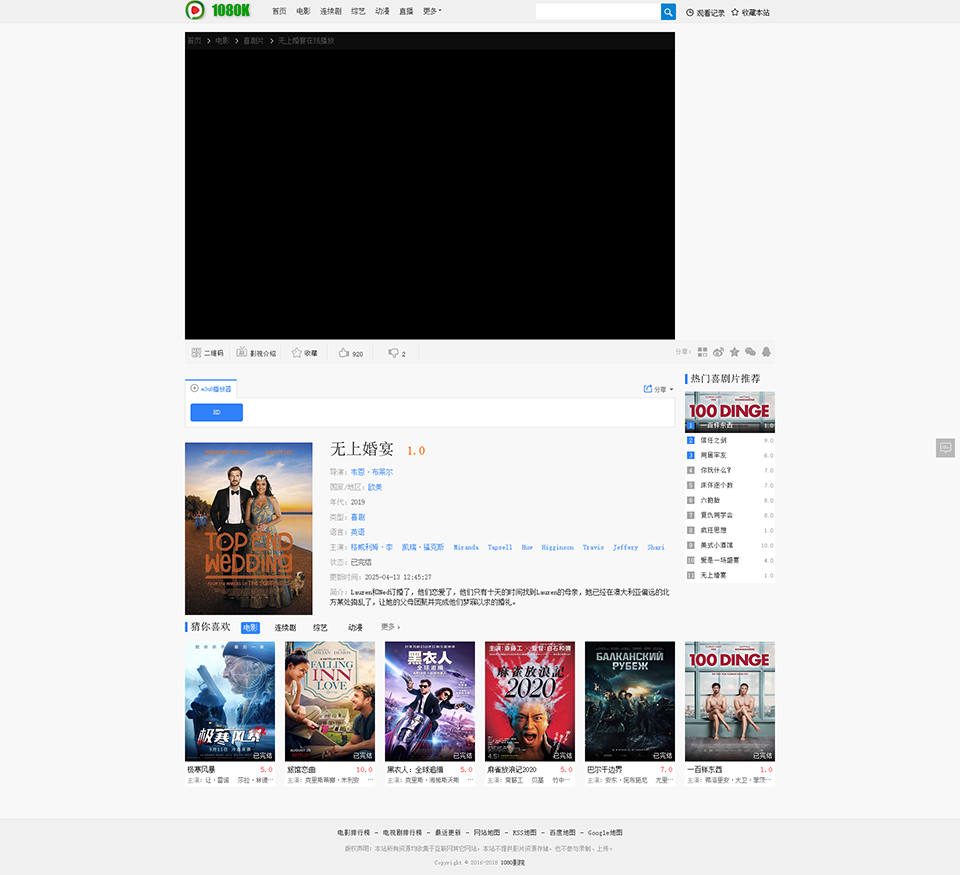Expand 更多 in 猜你喜欢 section
The image size is (960, 875).
tap(390, 627)
